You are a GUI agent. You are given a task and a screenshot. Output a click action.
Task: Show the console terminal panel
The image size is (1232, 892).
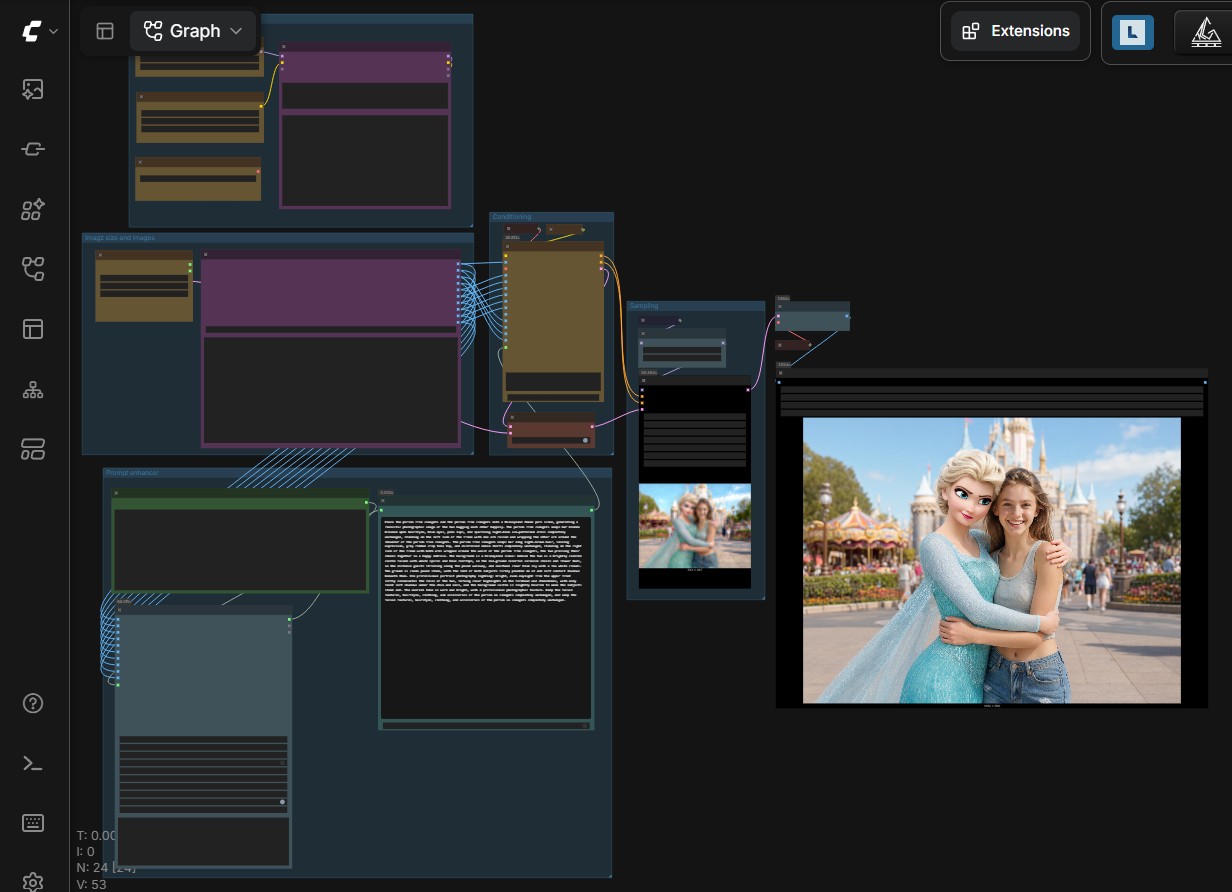click(x=33, y=763)
